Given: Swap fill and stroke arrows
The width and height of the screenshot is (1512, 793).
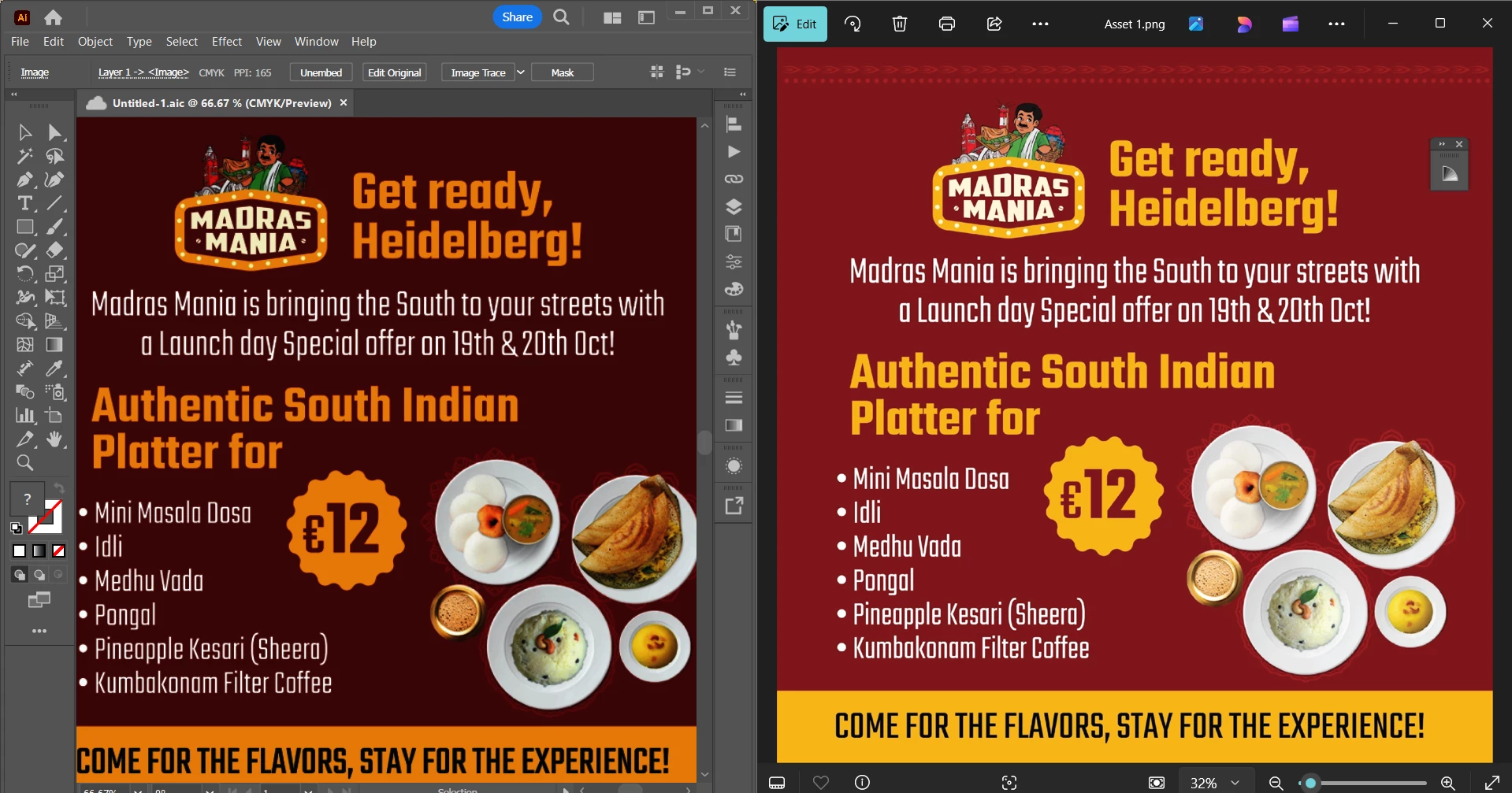Looking at the screenshot, I should click(x=59, y=489).
